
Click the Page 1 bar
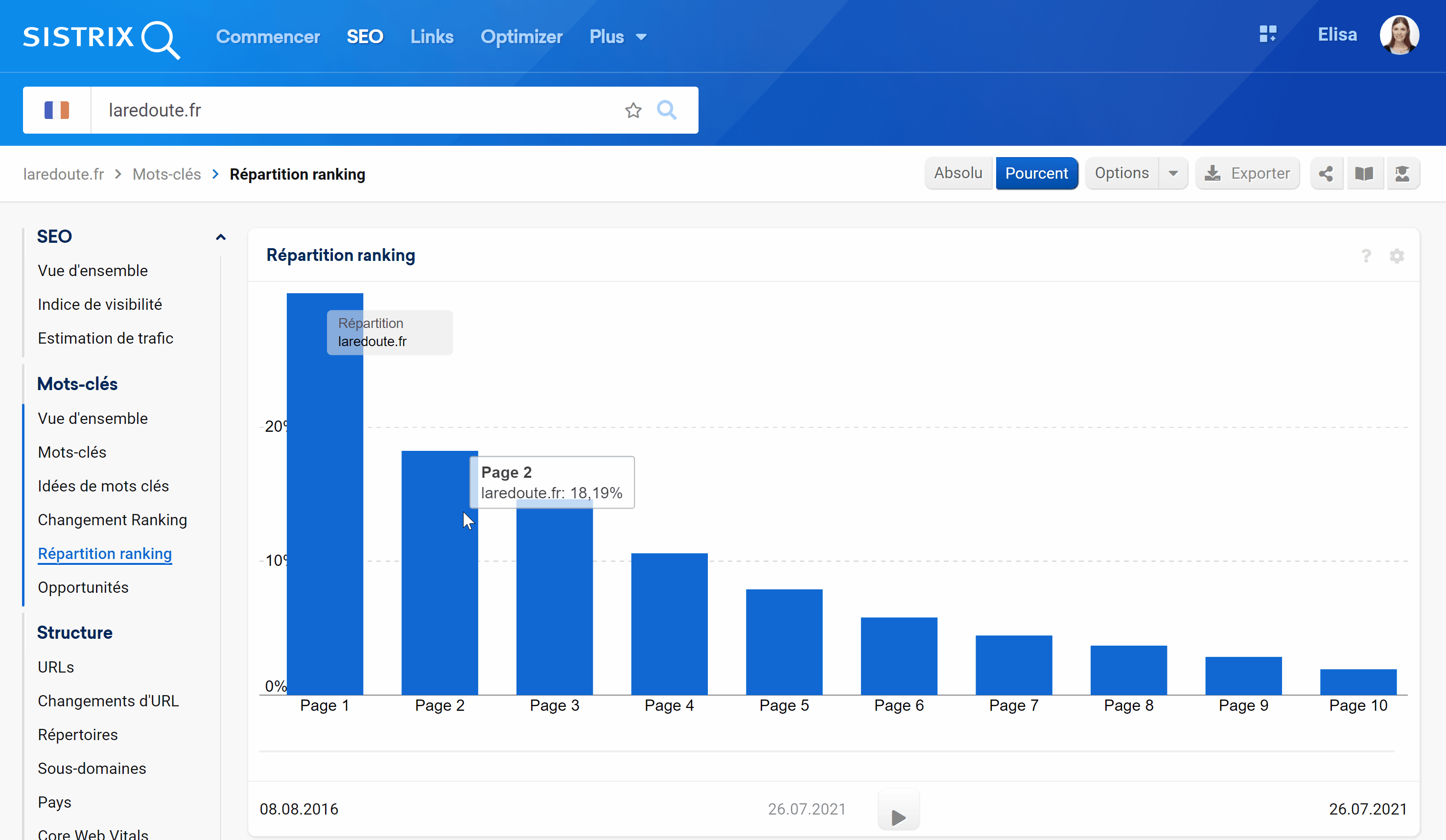coord(325,494)
